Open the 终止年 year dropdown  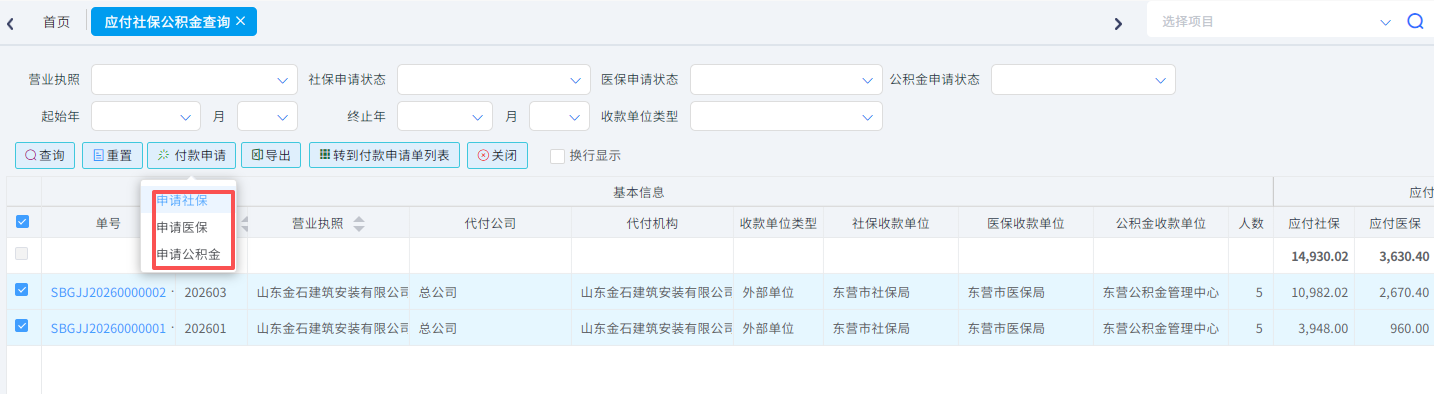click(x=446, y=116)
